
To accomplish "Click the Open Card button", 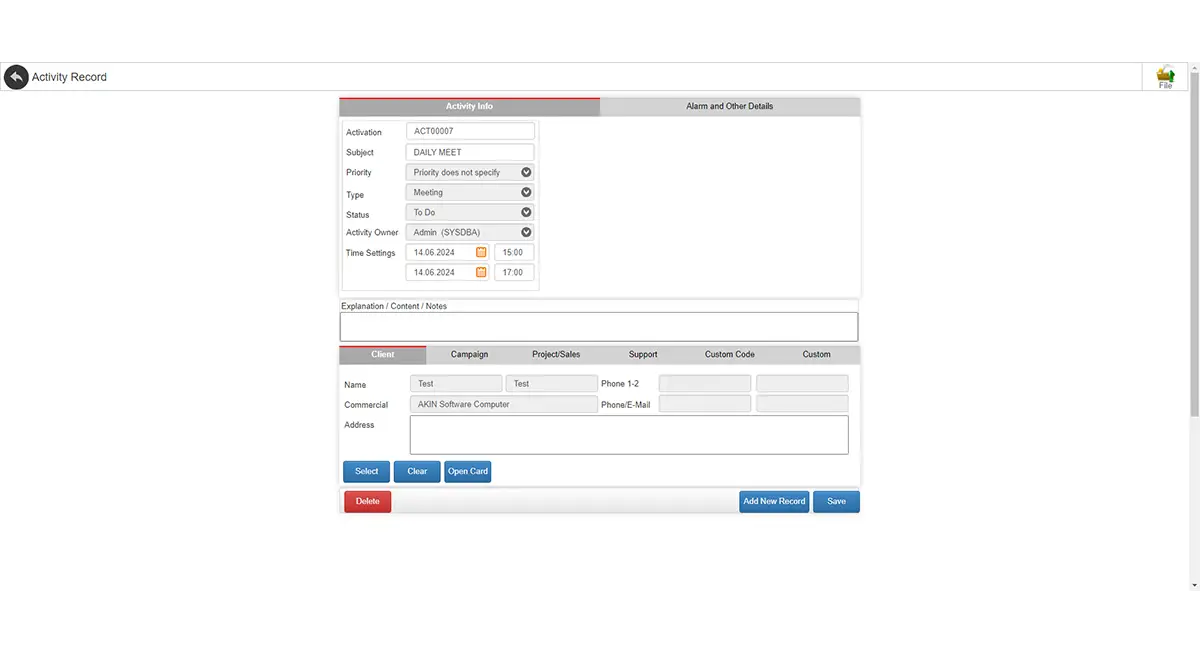I will coord(468,471).
